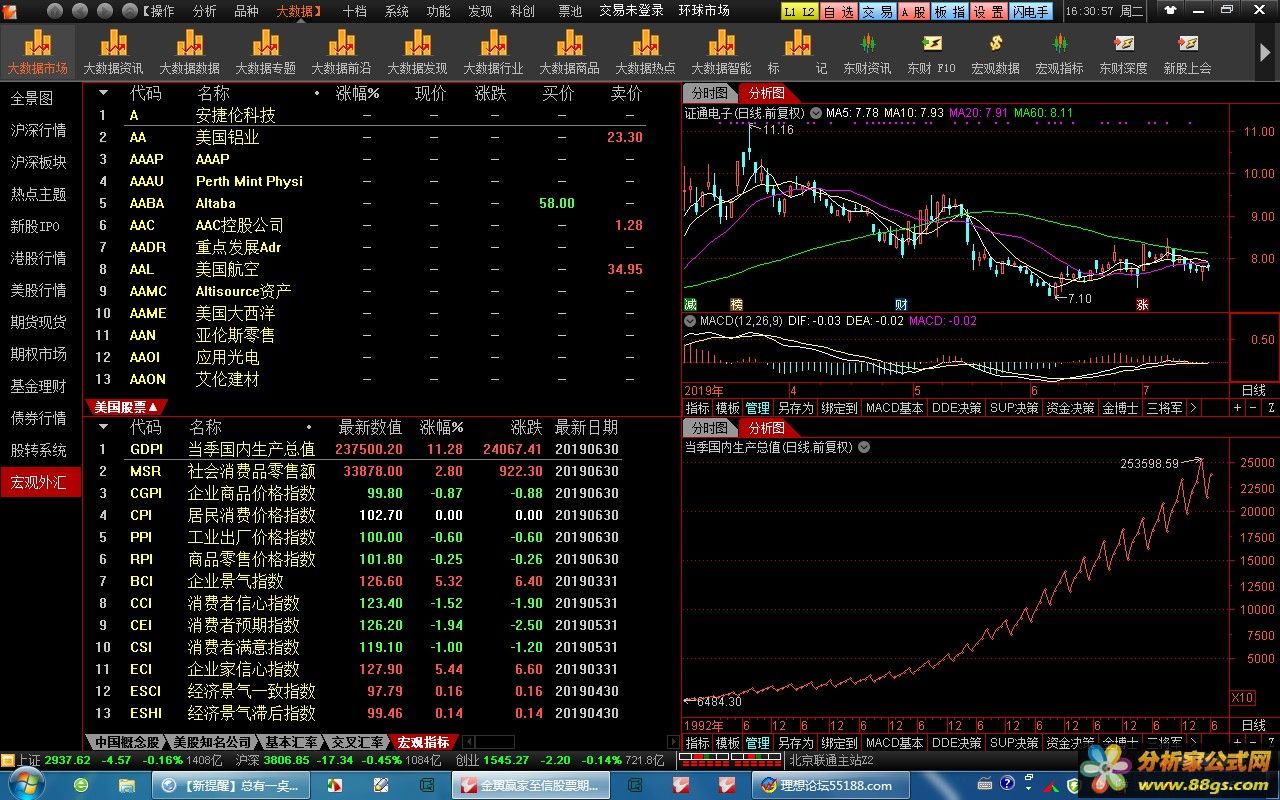Open the 大数据热点 toolbar icon
The width and height of the screenshot is (1280, 800).
point(645,52)
